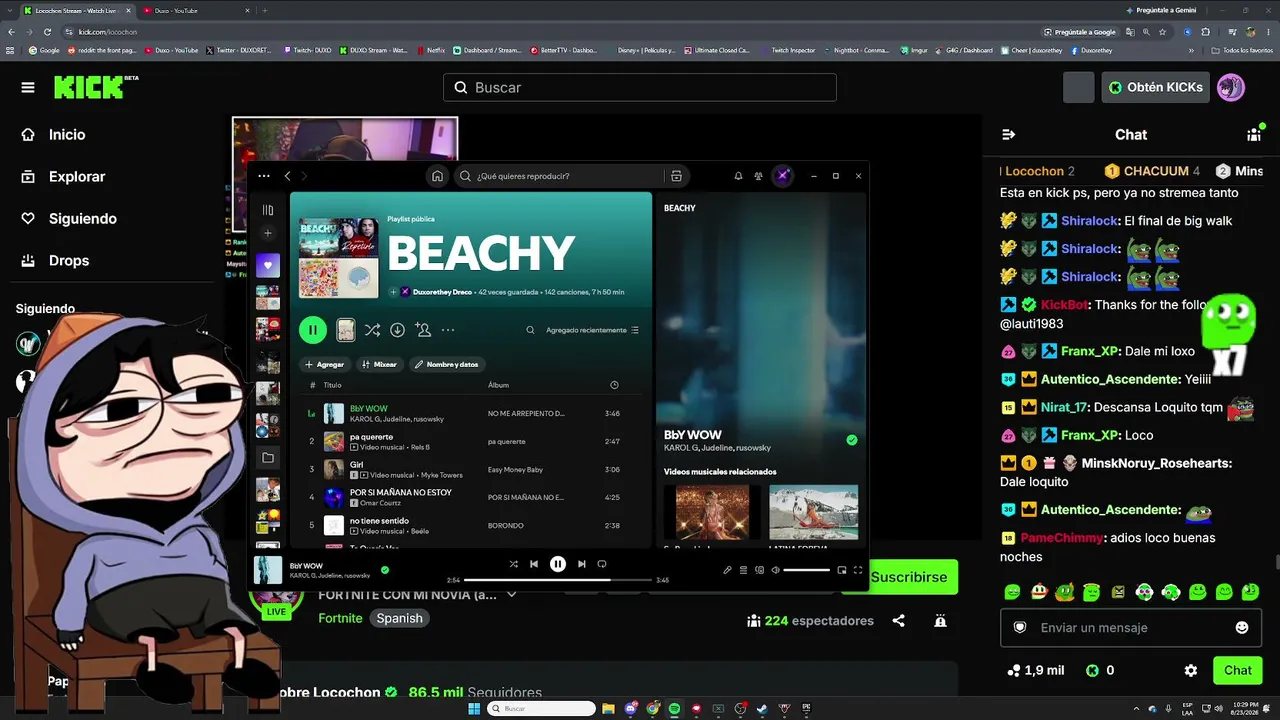Open the Netflix bookmark
This screenshot has width=1280, height=720.
[x=430, y=50]
